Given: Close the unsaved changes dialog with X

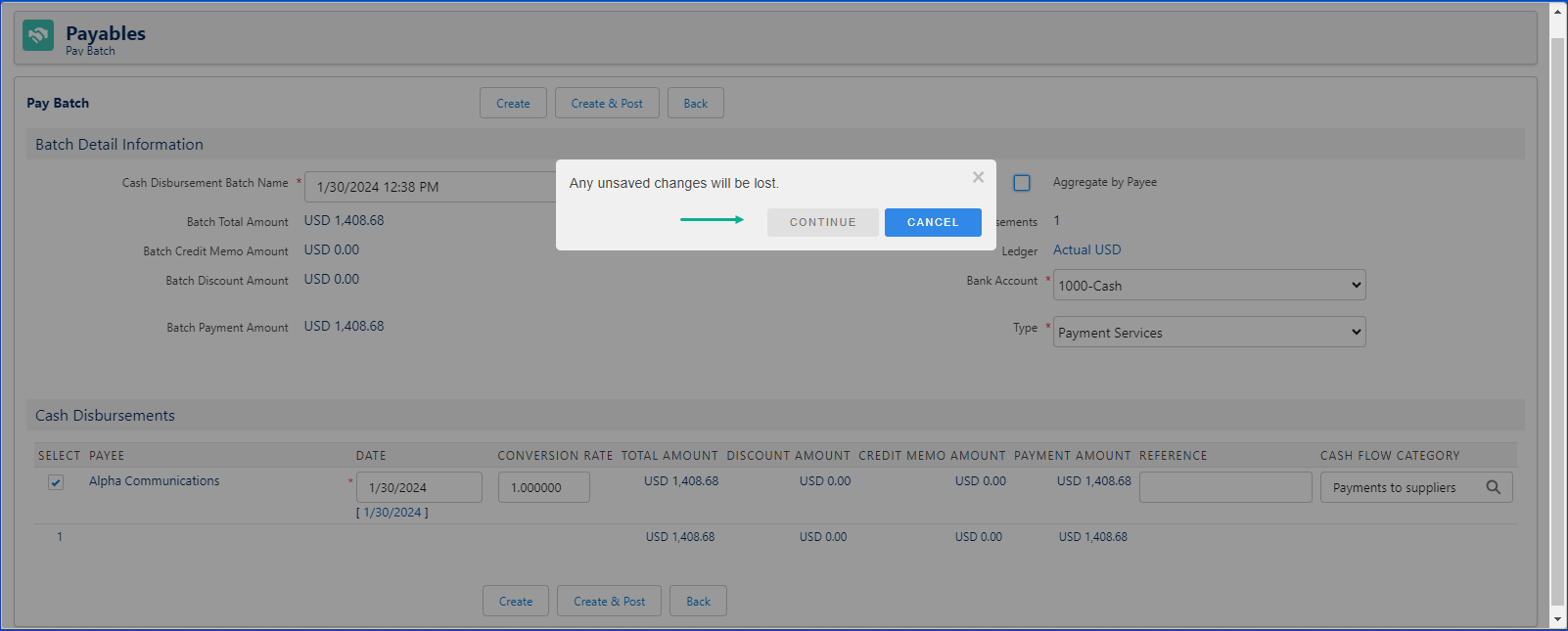Looking at the screenshot, I should (x=978, y=177).
